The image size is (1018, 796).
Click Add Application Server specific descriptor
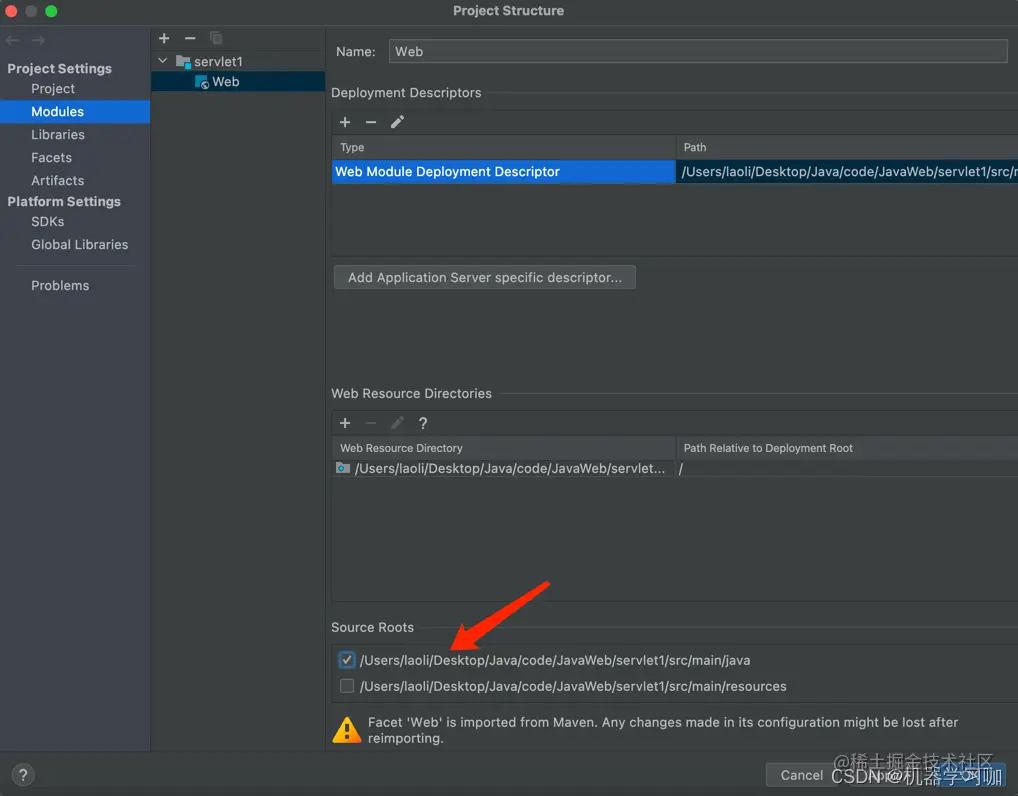(x=484, y=278)
